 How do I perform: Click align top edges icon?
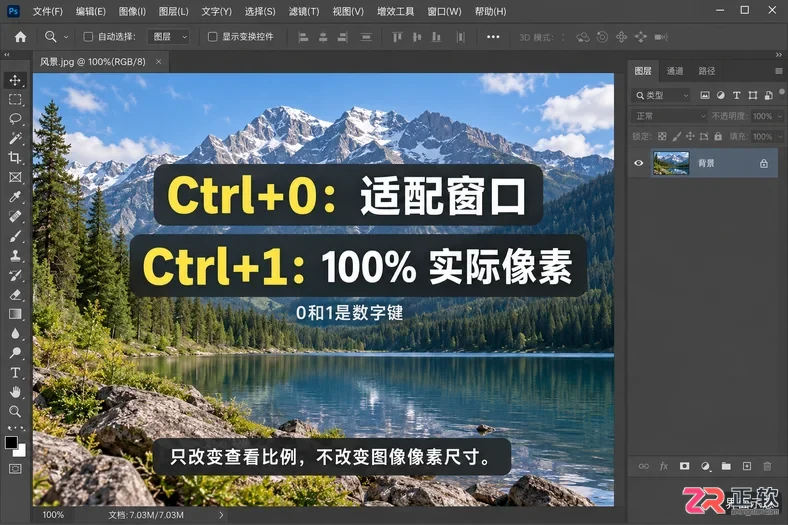point(397,37)
